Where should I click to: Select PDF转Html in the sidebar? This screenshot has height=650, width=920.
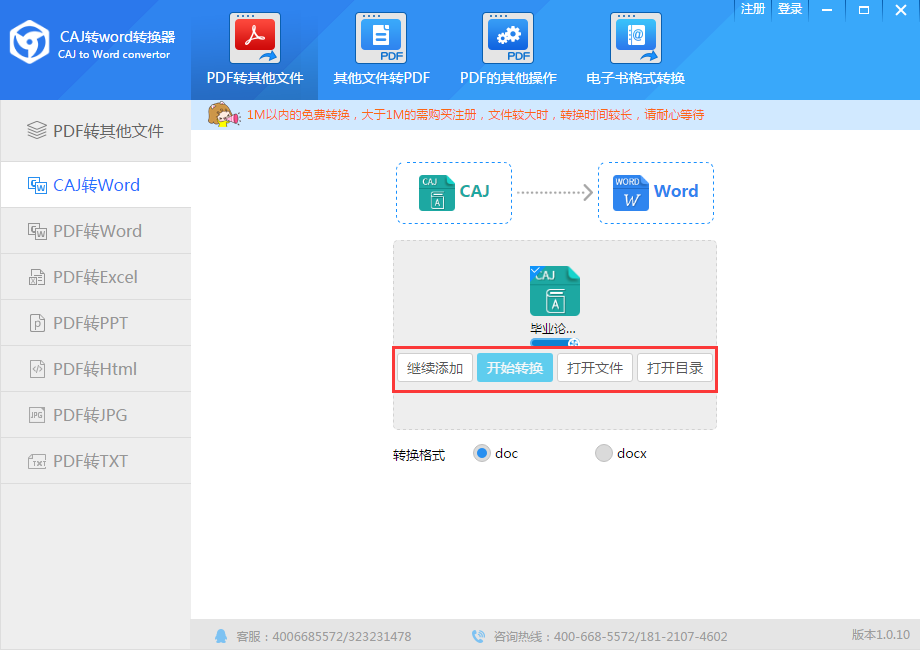(x=96, y=369)
